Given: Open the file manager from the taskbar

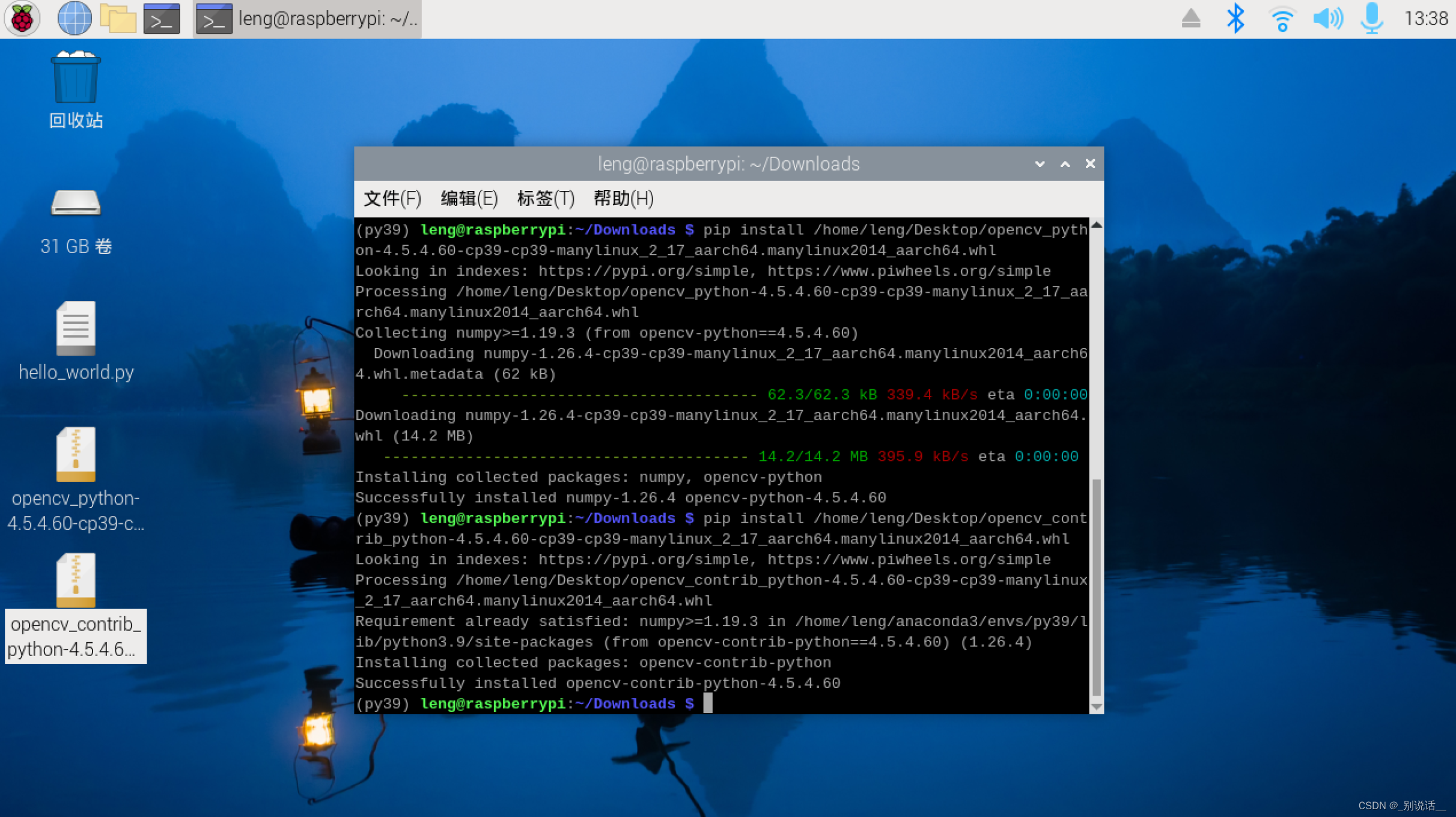Looking at the screenshot, I should (x=118, y=19).
